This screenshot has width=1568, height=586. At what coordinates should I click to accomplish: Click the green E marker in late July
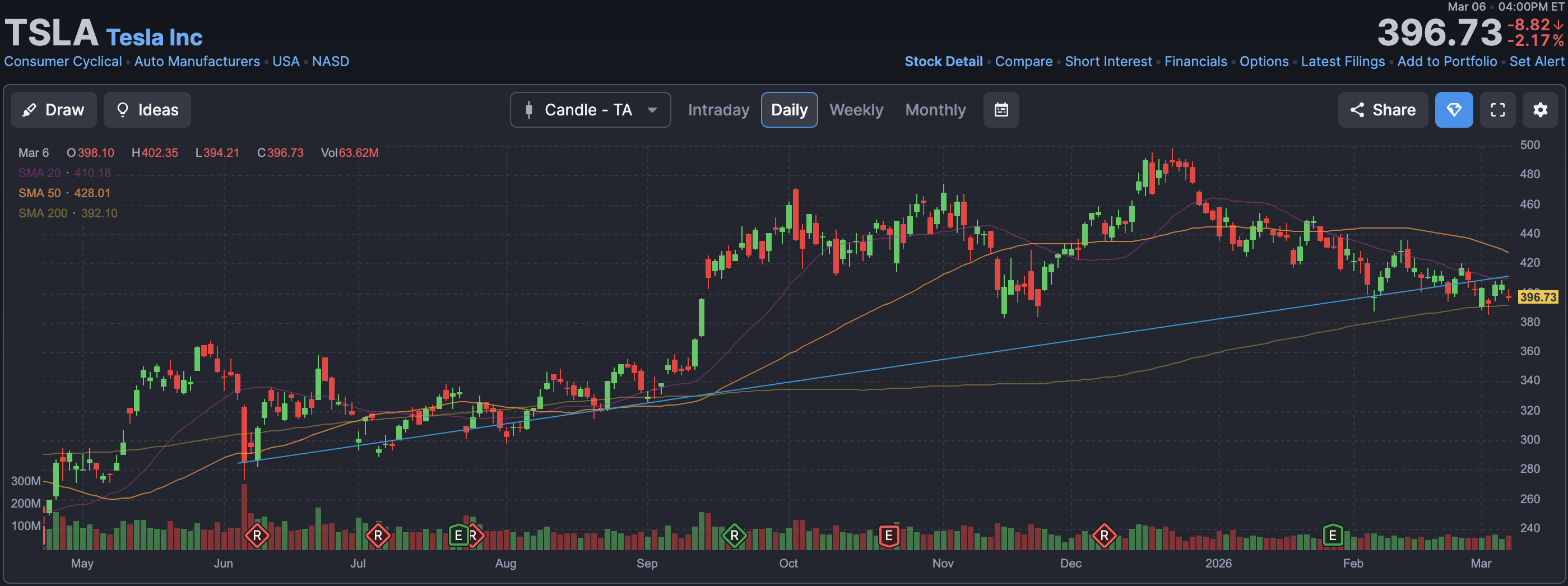458,536
